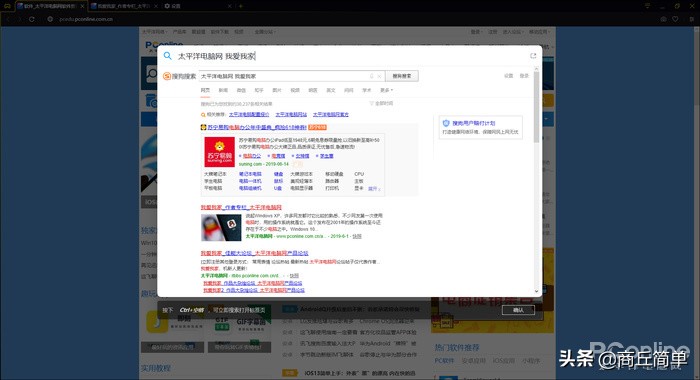Click the overlay vertical scrollbar thumb
700x380 pixels.
click(537, 106)
